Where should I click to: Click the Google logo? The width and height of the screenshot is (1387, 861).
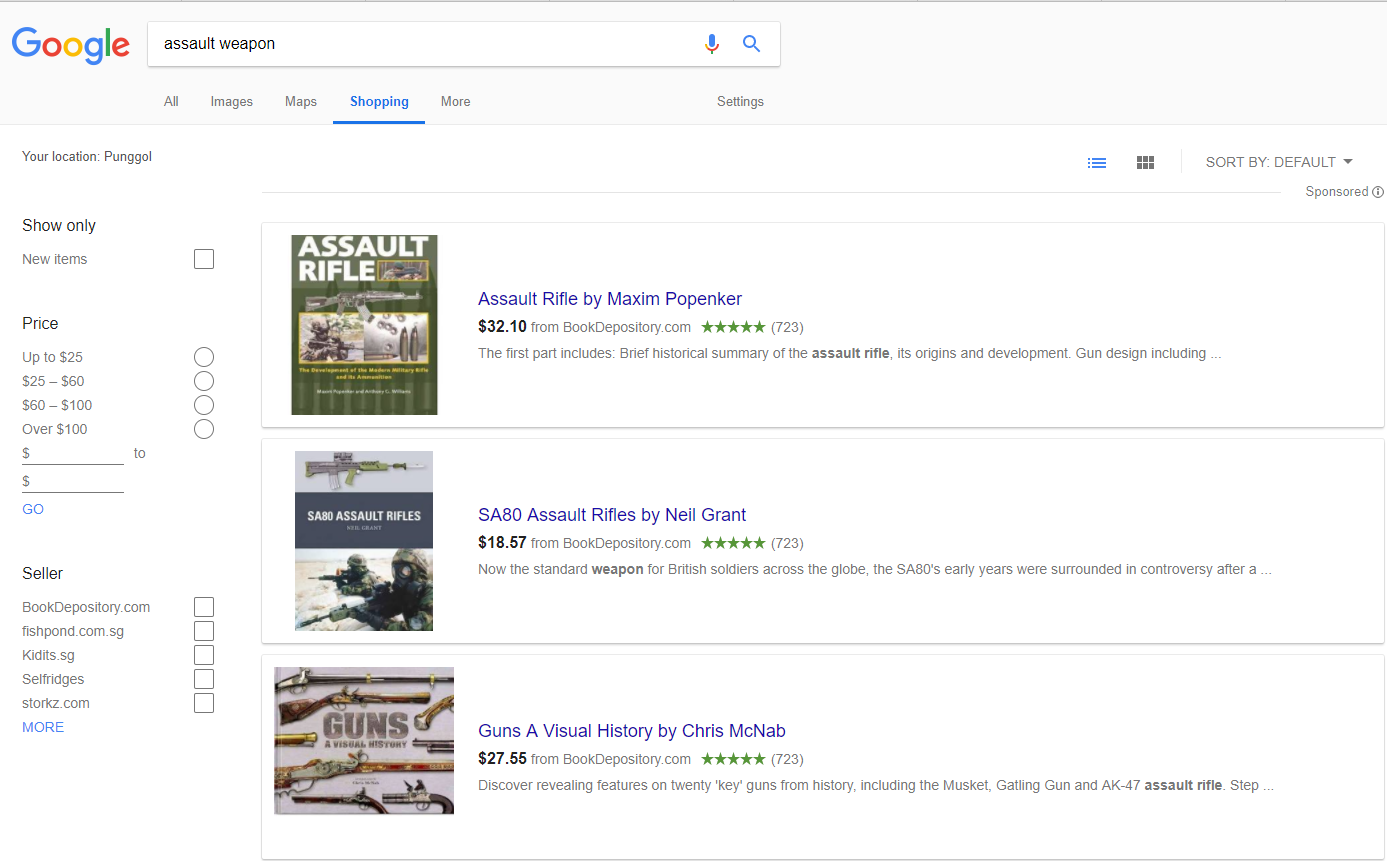[71, 45]
